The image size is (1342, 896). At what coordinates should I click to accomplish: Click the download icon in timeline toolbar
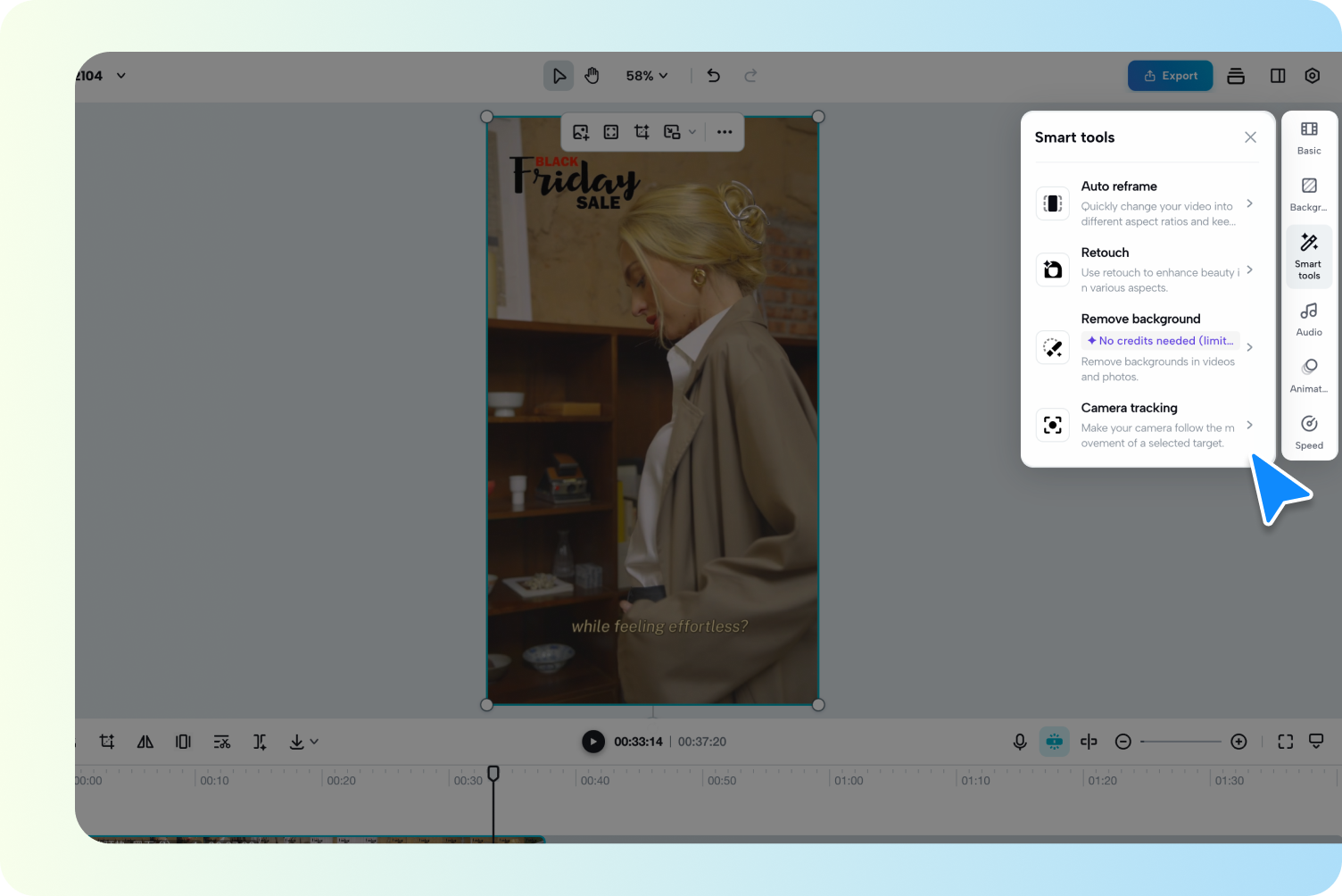tap(296, 742)
